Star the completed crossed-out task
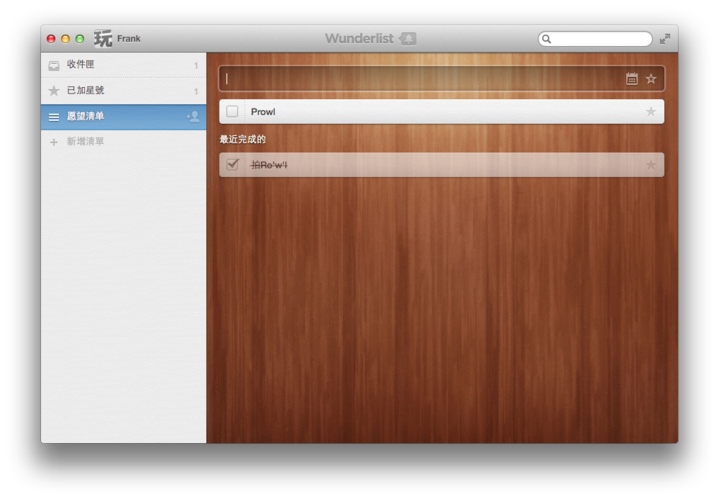Screen dimensions: 719x500 [651, 165]
